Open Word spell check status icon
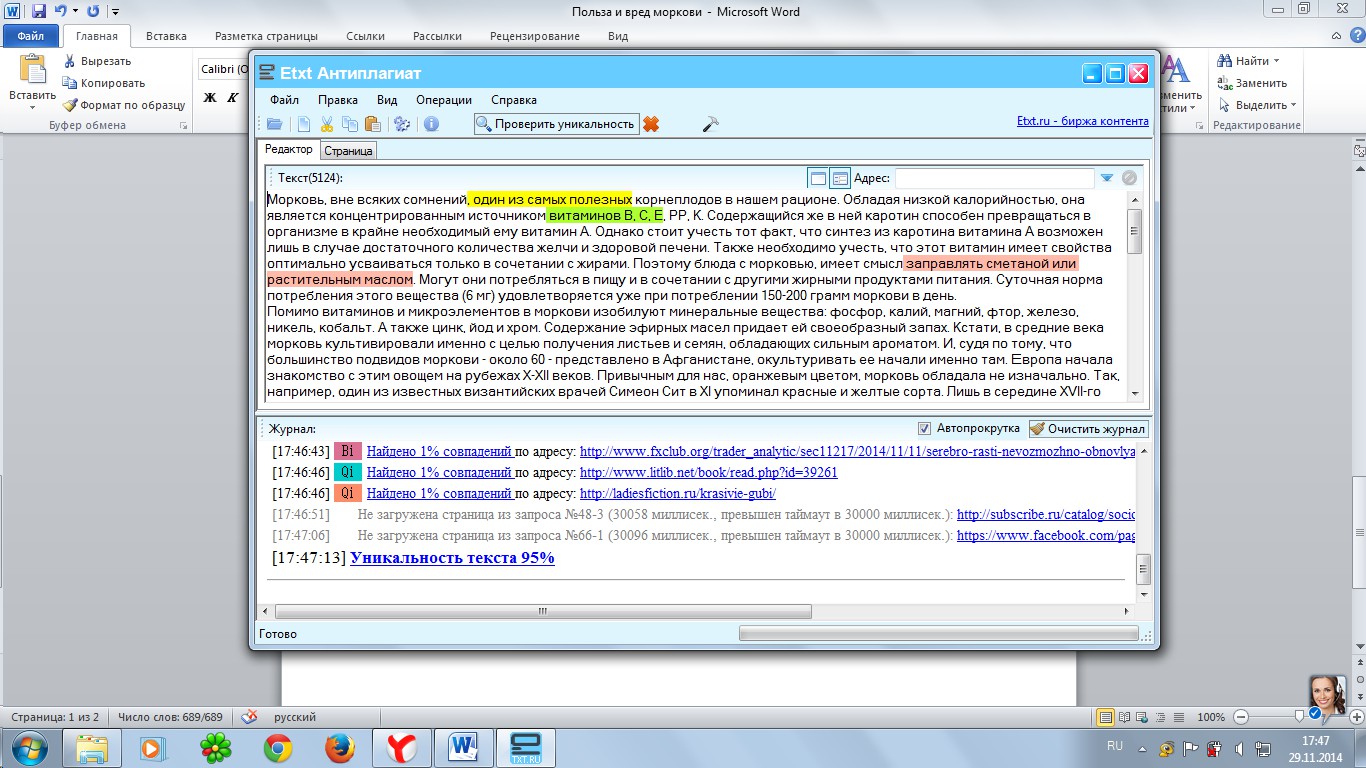1366x768 pixels. pos(250,717)
